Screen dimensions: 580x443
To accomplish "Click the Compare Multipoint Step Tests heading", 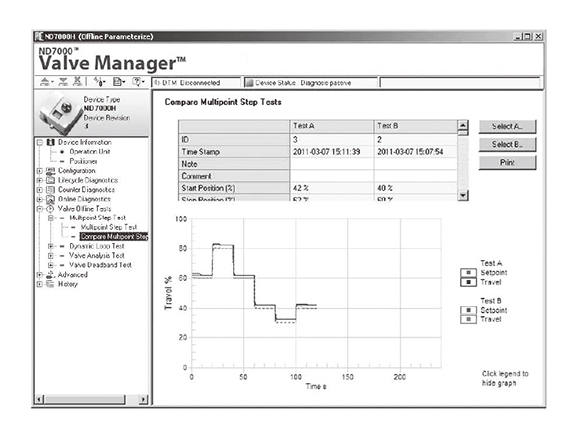I will tap(223, 102).
